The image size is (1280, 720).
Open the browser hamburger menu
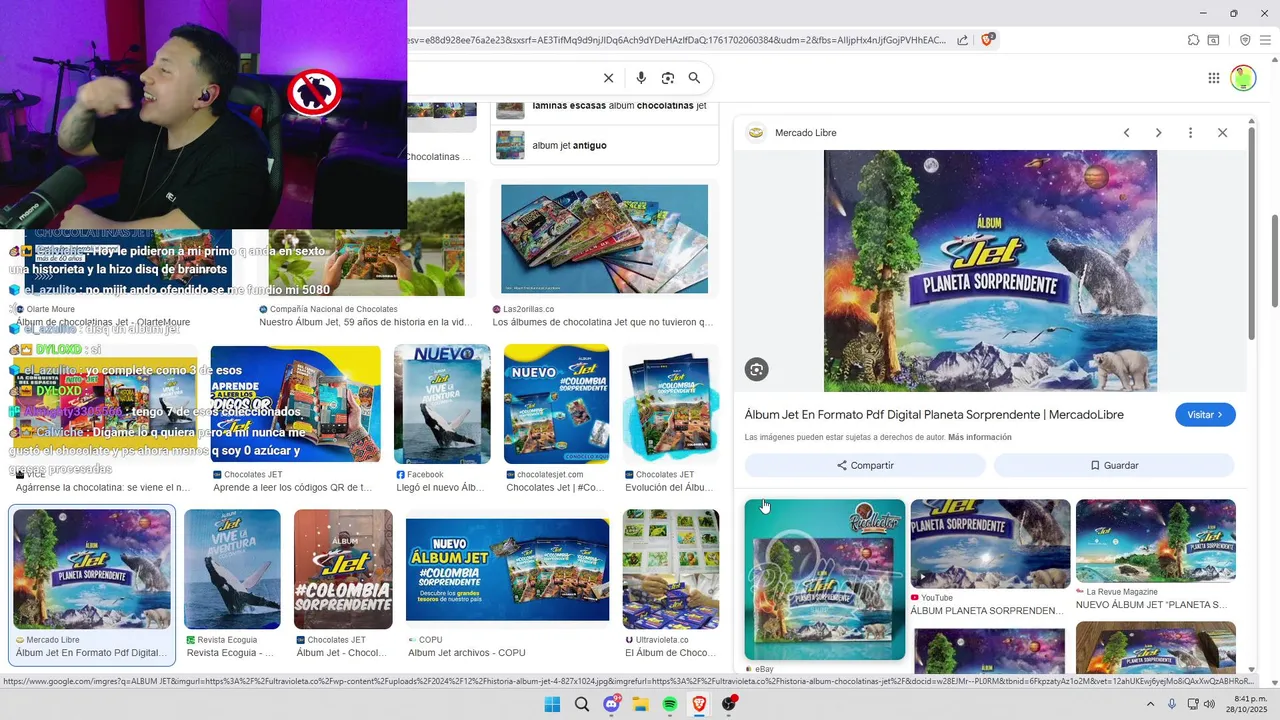tap(1267, 40)
